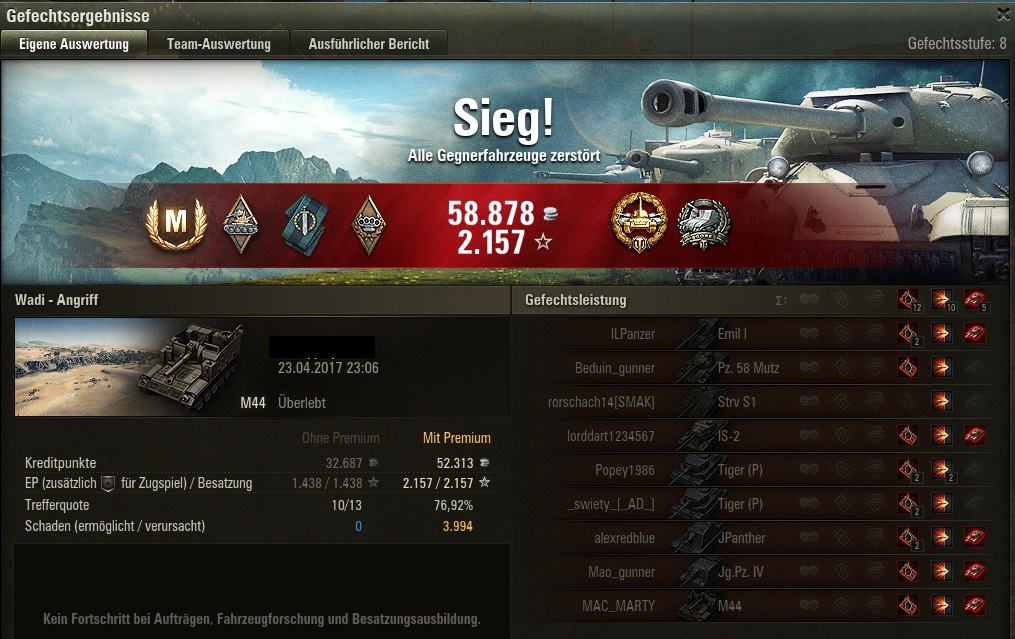Image resolution: width=1015 pixels, height=639 pixels.
Task: Click the damage icon in Strv S1 row
Action: pyautogui.click(x=941, y=401)
